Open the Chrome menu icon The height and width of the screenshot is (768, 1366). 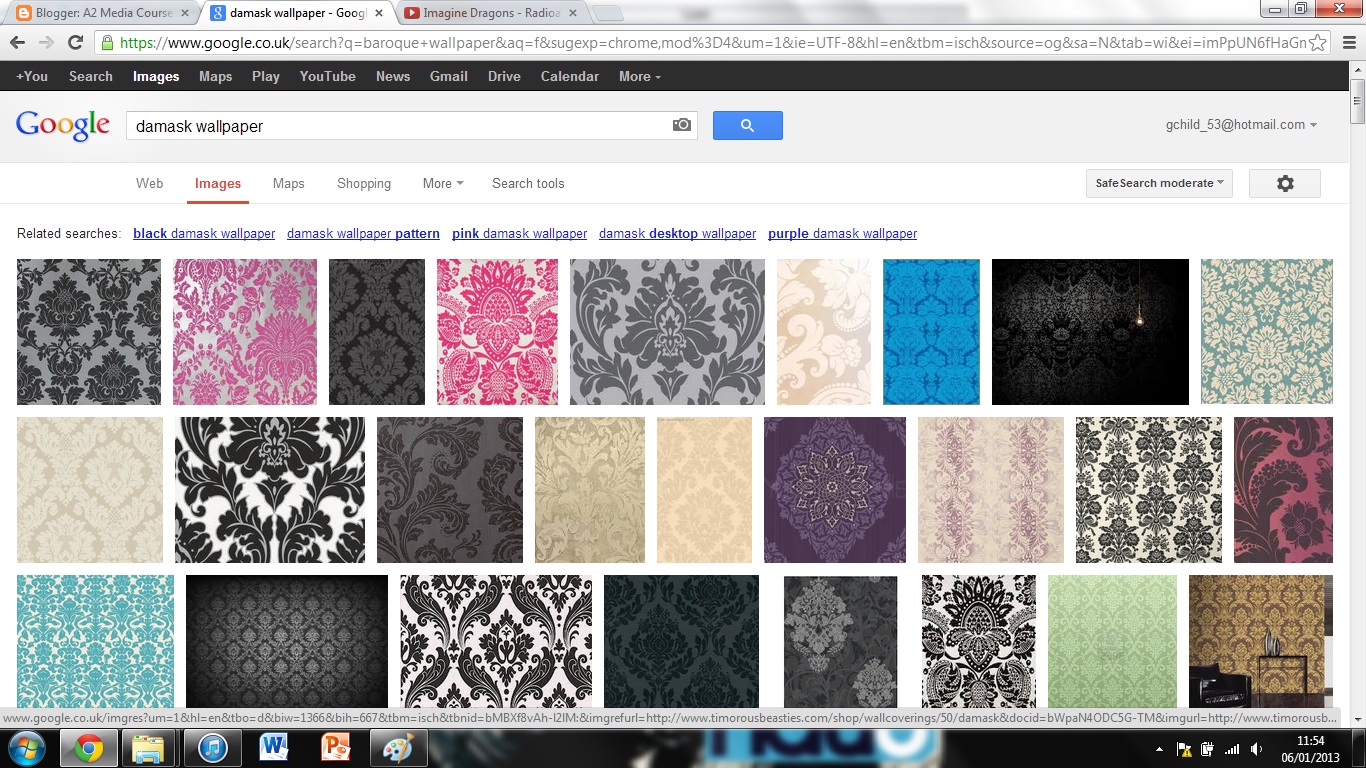click(1348, 43)
